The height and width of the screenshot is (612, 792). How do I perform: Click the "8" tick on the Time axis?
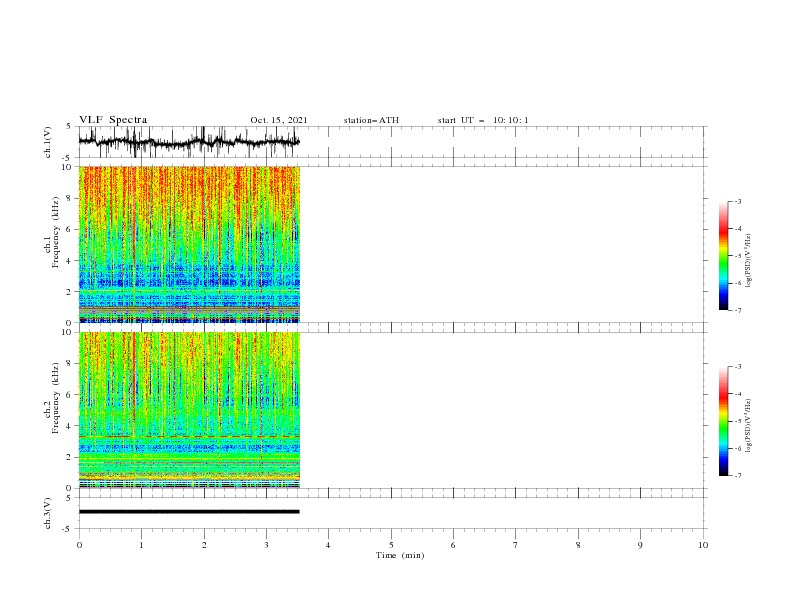click(x=578, y=545)
